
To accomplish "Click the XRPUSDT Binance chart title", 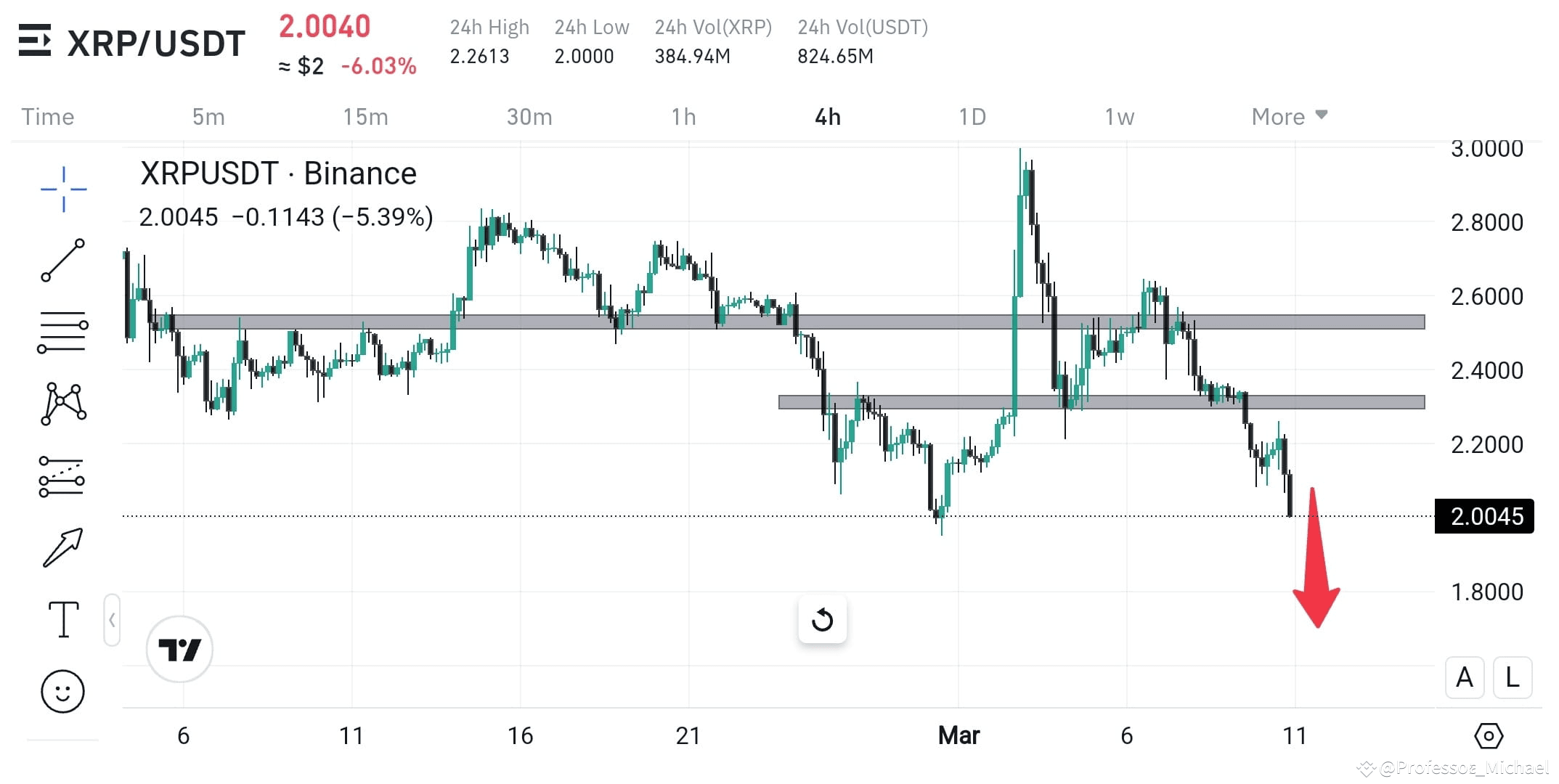I will [x=278, y=173].
